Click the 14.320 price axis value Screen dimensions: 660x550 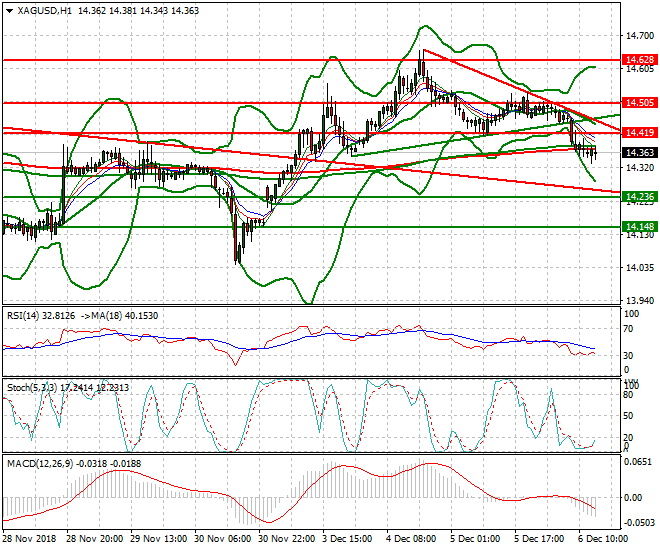click(640, 168)
